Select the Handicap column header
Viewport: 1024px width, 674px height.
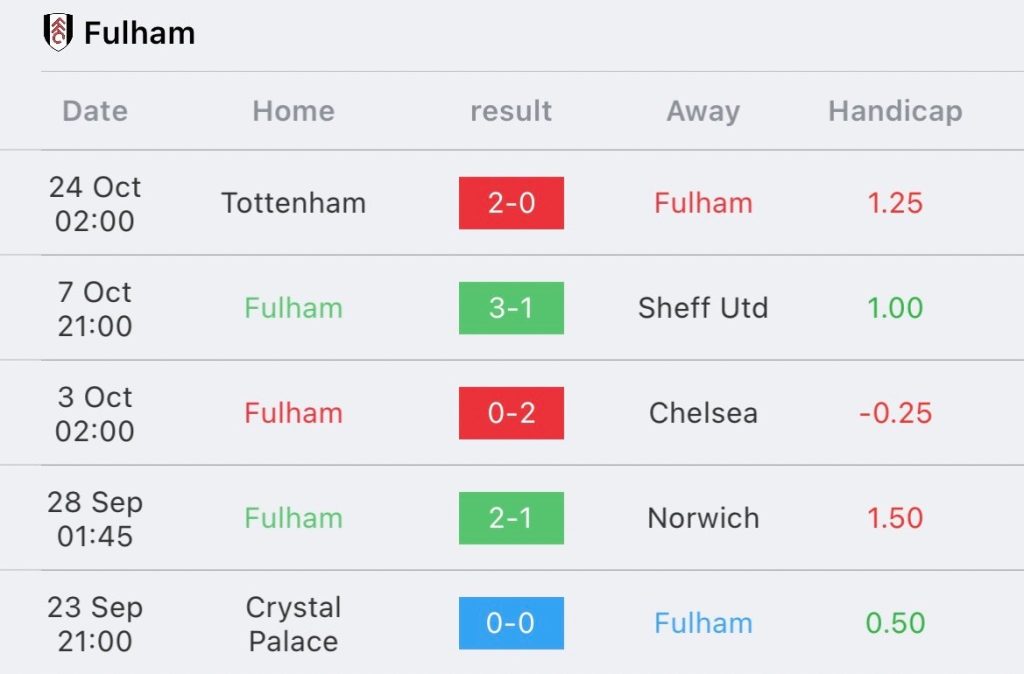[895, 111]
